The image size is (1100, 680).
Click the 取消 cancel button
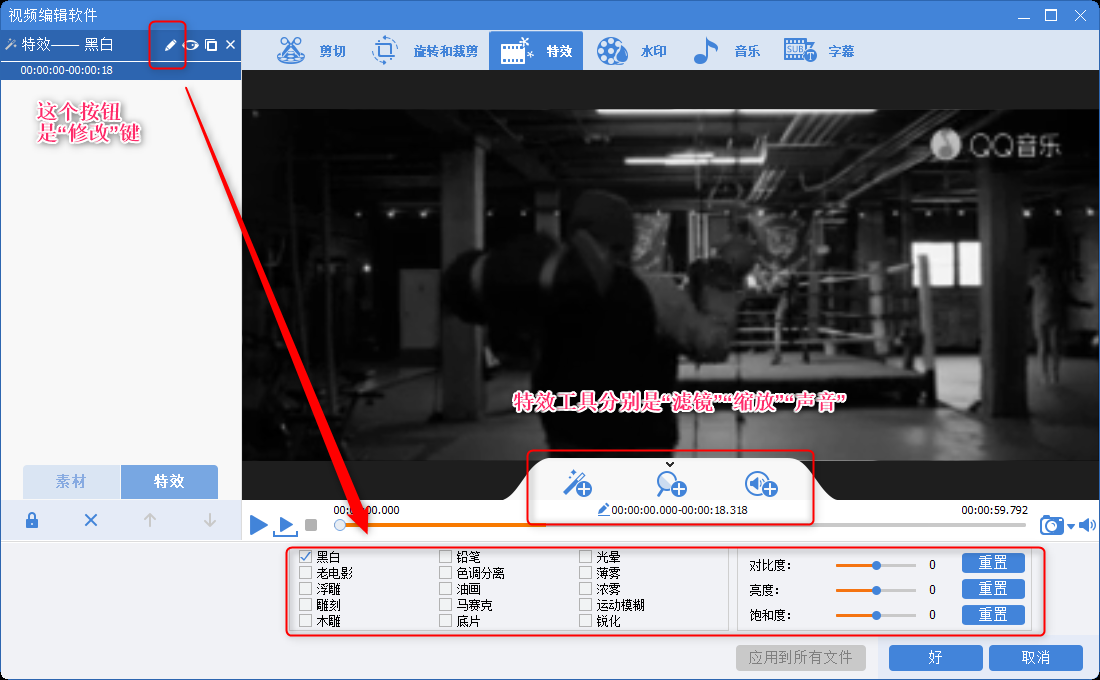(x=1035, y=658)
